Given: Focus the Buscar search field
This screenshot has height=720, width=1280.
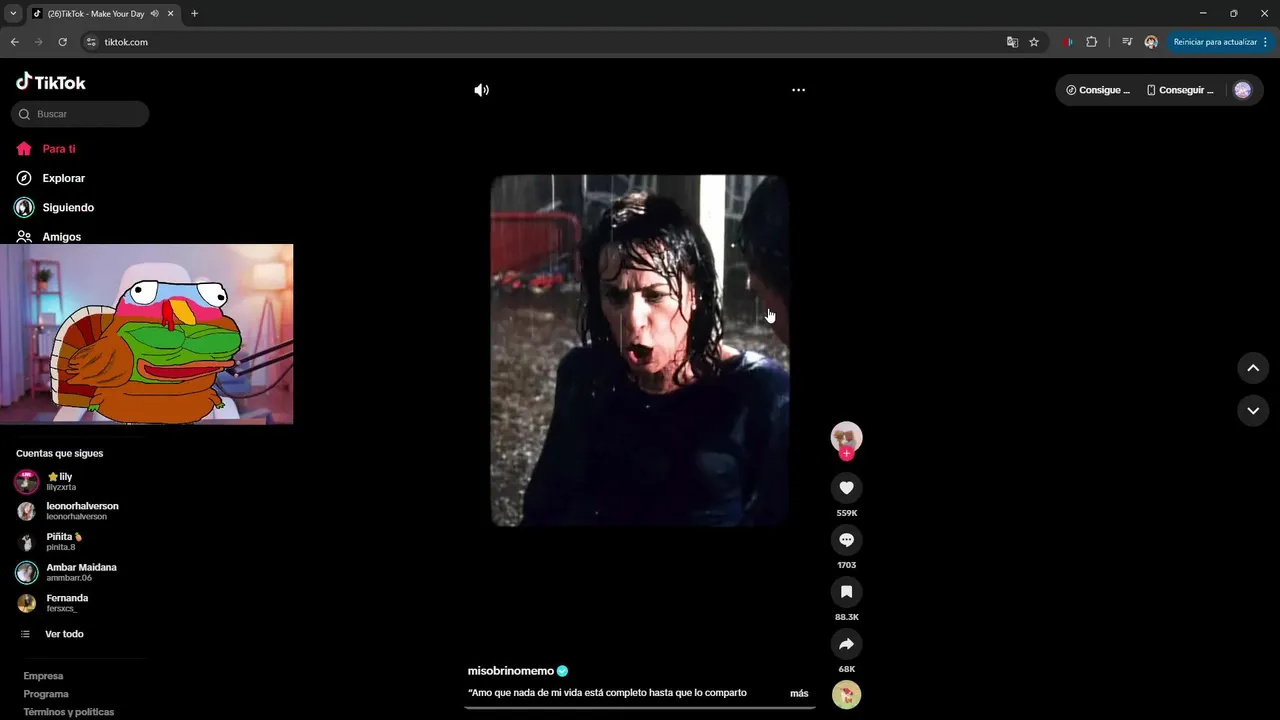Looking at the screenshot, I should pos(80,114).
